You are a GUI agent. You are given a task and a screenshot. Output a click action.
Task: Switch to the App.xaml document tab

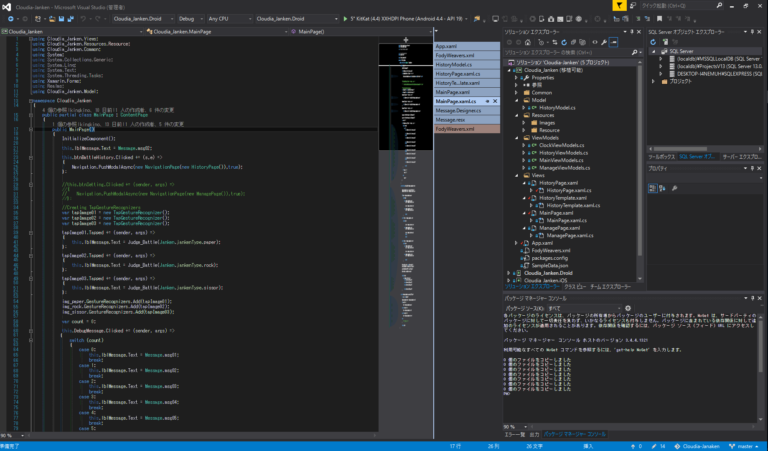tap(446, 46)
